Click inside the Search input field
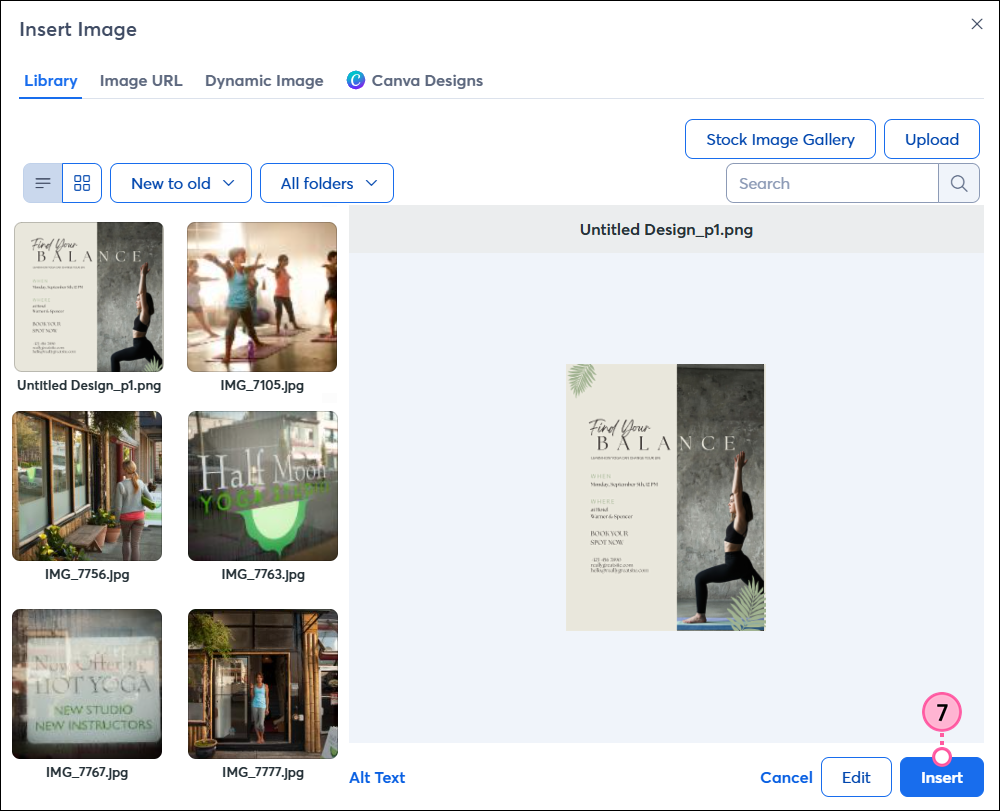The width and height of the screenshot is (1000, 811). pyautogui.click(x=830, y=183)
